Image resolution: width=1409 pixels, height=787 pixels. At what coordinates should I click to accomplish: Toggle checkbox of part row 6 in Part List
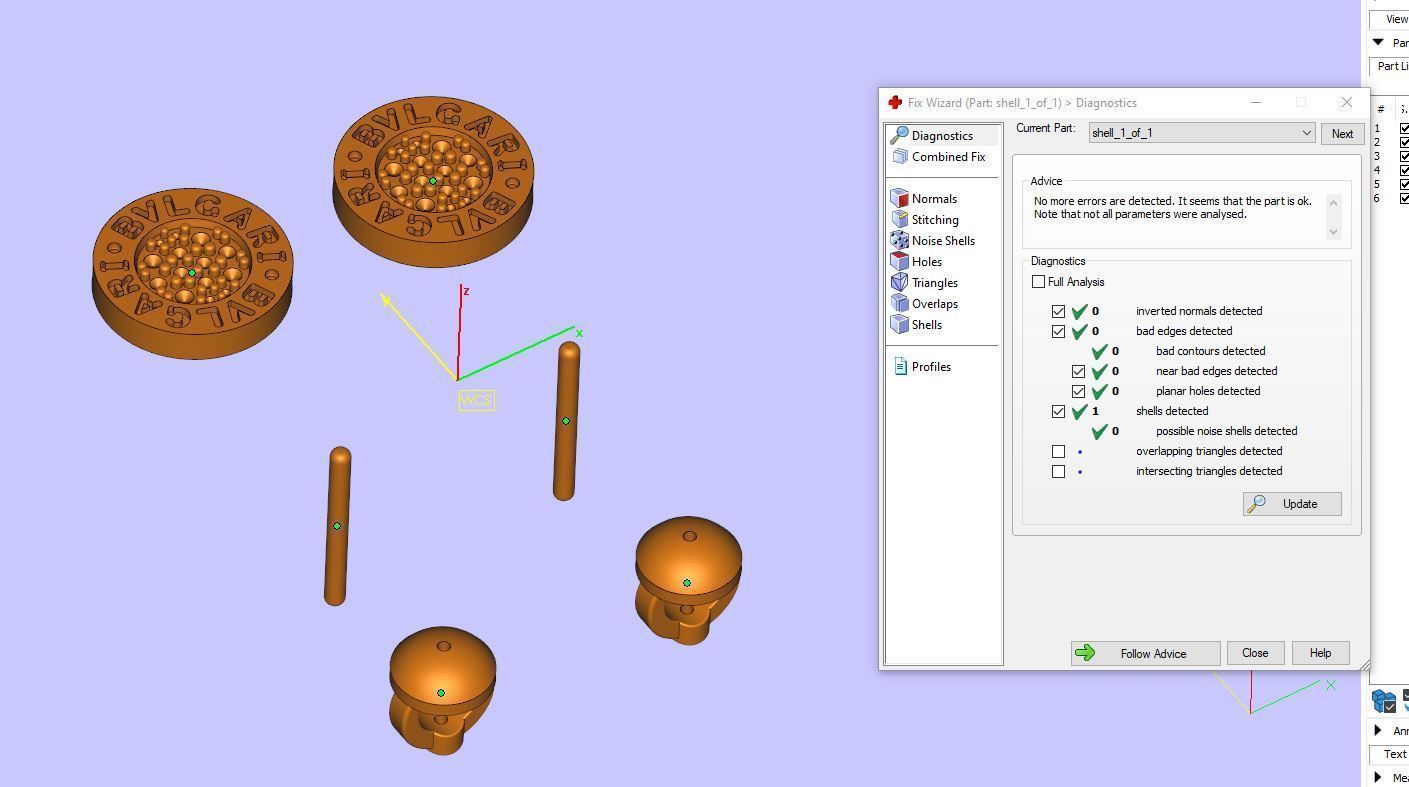click(x=1404, y=198)
